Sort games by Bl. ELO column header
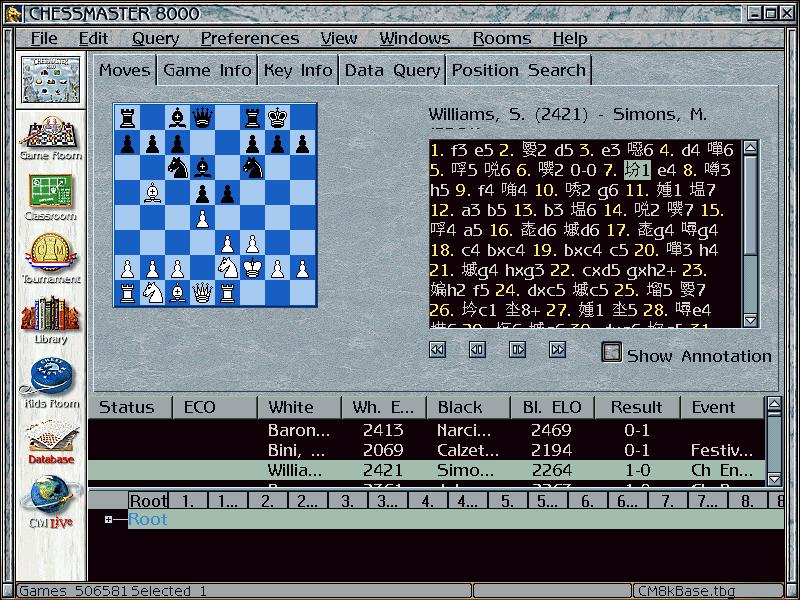This screenshot has width=800, height=600. coord(552,407)
